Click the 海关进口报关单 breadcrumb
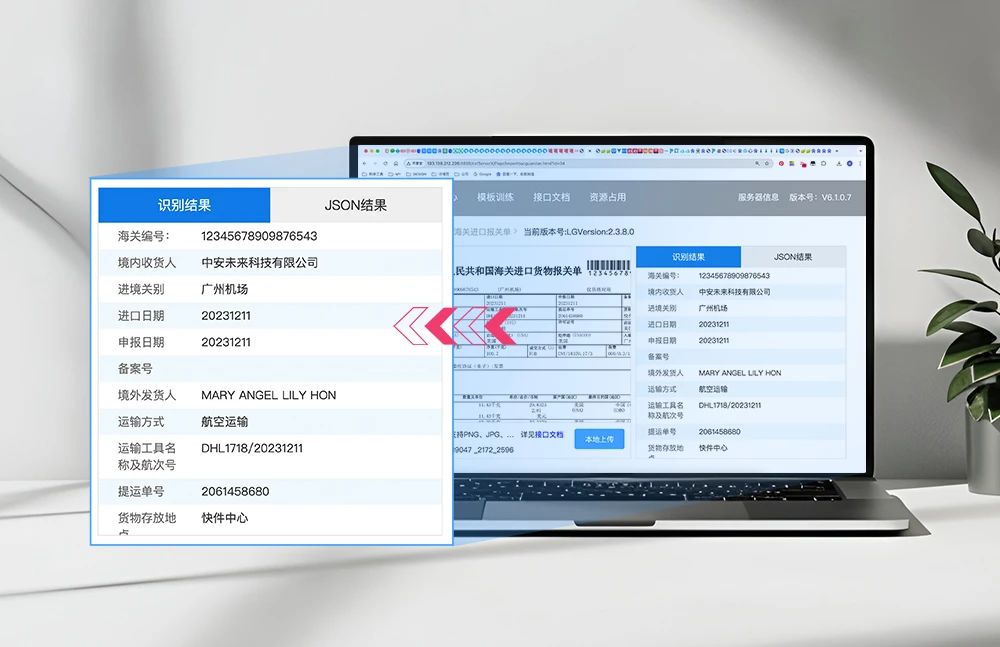 [x=483, y=232]
